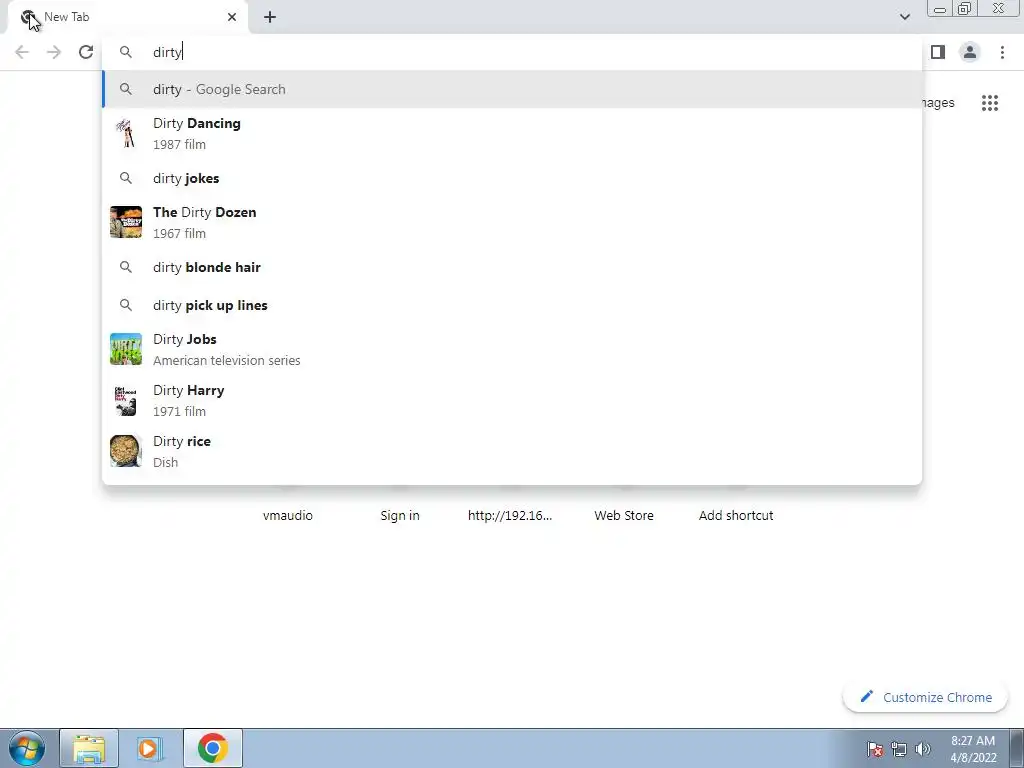Open the Web Store shortcut
The width and height of the screenshot is (1024, 768).
point(624,515)
